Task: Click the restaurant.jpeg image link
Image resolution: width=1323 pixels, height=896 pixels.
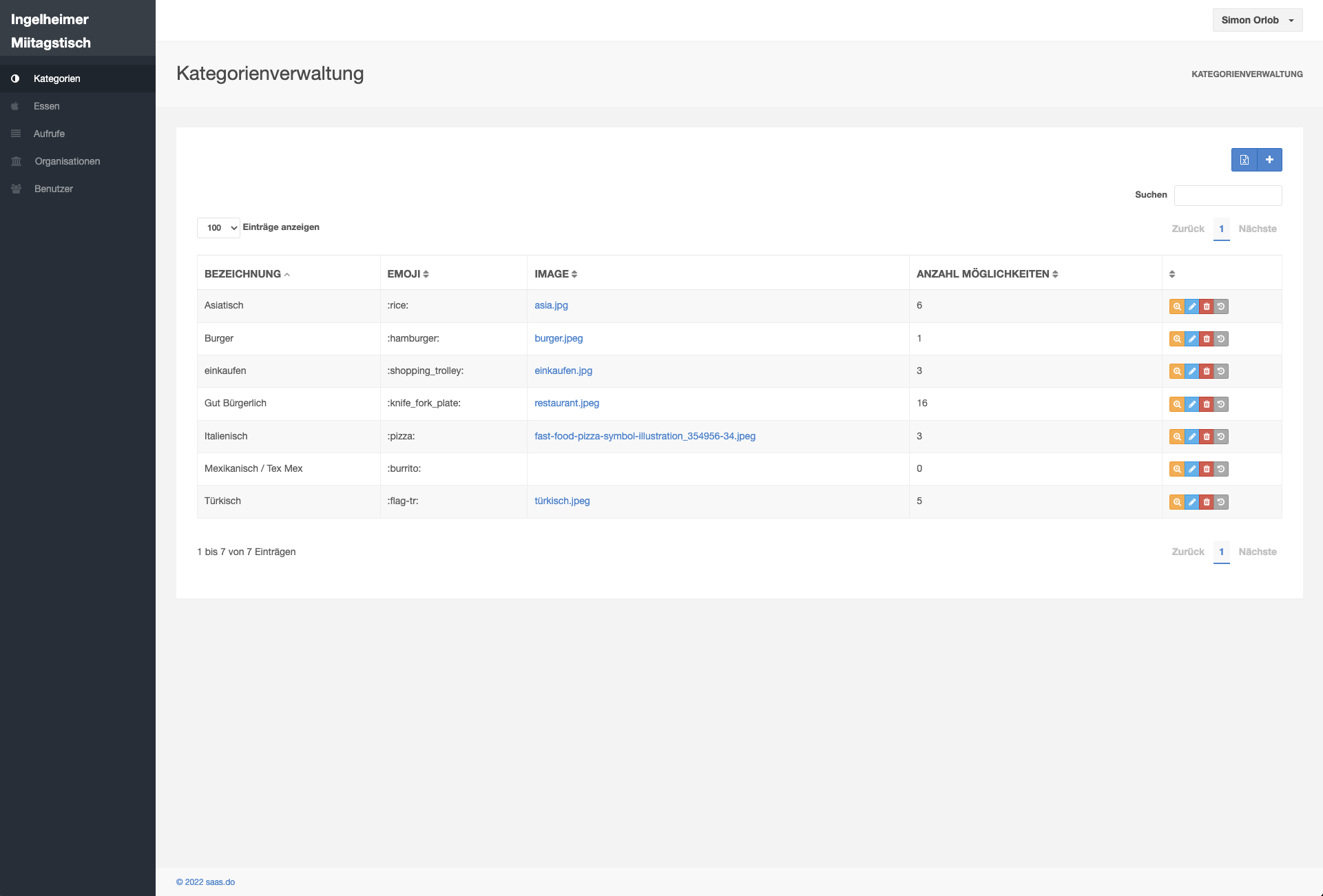Action: click(566, 403)
